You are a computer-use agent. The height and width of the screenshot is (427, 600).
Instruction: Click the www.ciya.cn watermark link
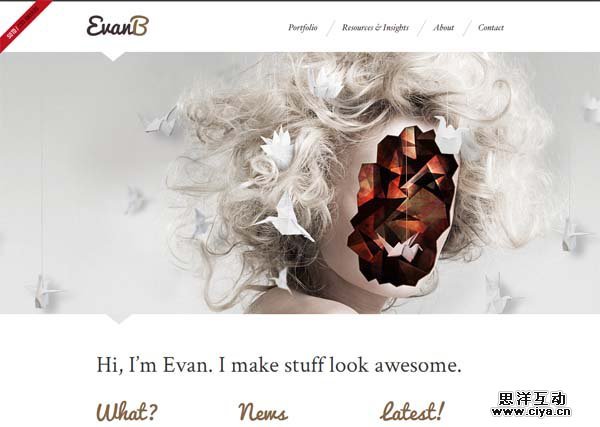(531, 412)
